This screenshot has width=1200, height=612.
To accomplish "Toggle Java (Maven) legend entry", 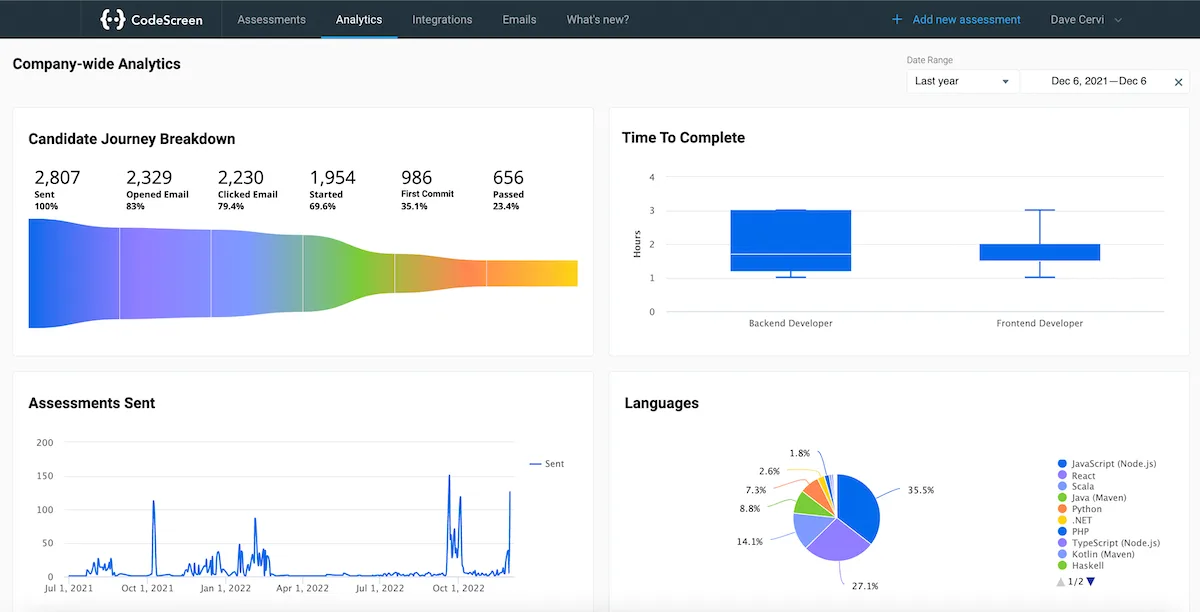I will [1092, 498].
